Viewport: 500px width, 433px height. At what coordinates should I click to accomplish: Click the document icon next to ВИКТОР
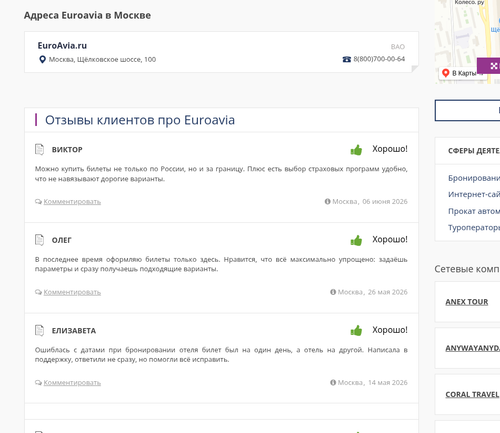[x=39, y=149]
